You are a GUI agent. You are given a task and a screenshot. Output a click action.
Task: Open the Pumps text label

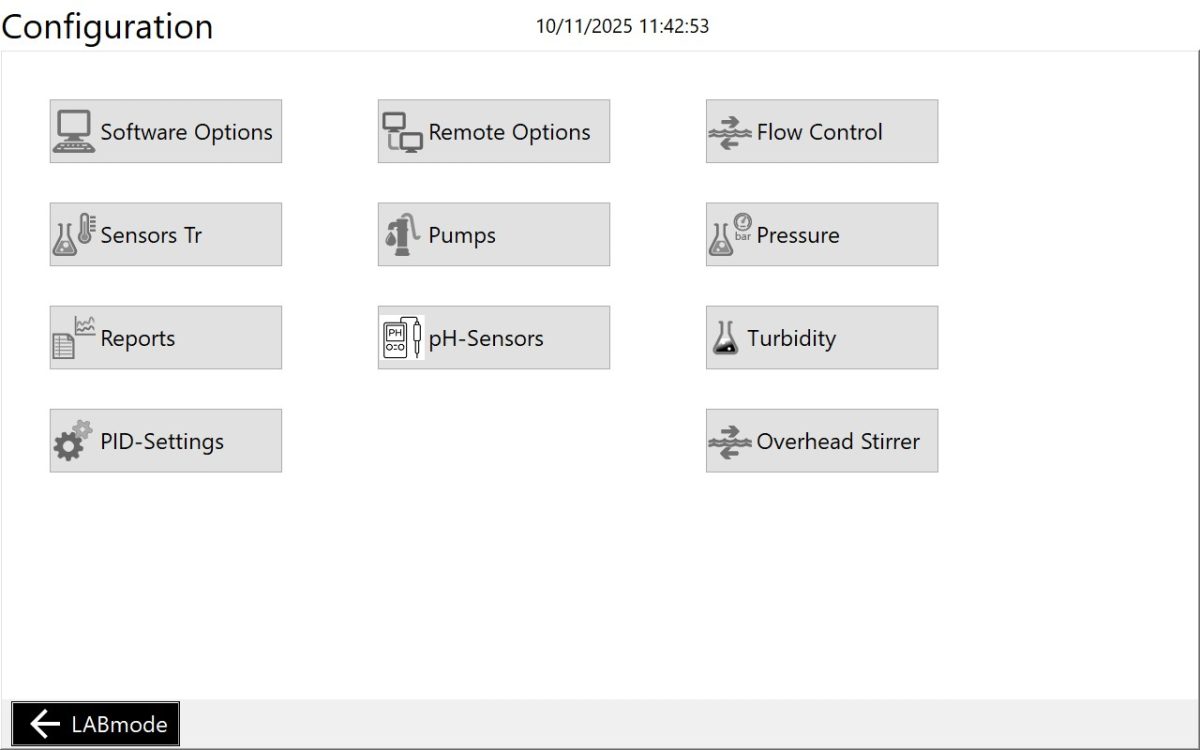(462, 235)
